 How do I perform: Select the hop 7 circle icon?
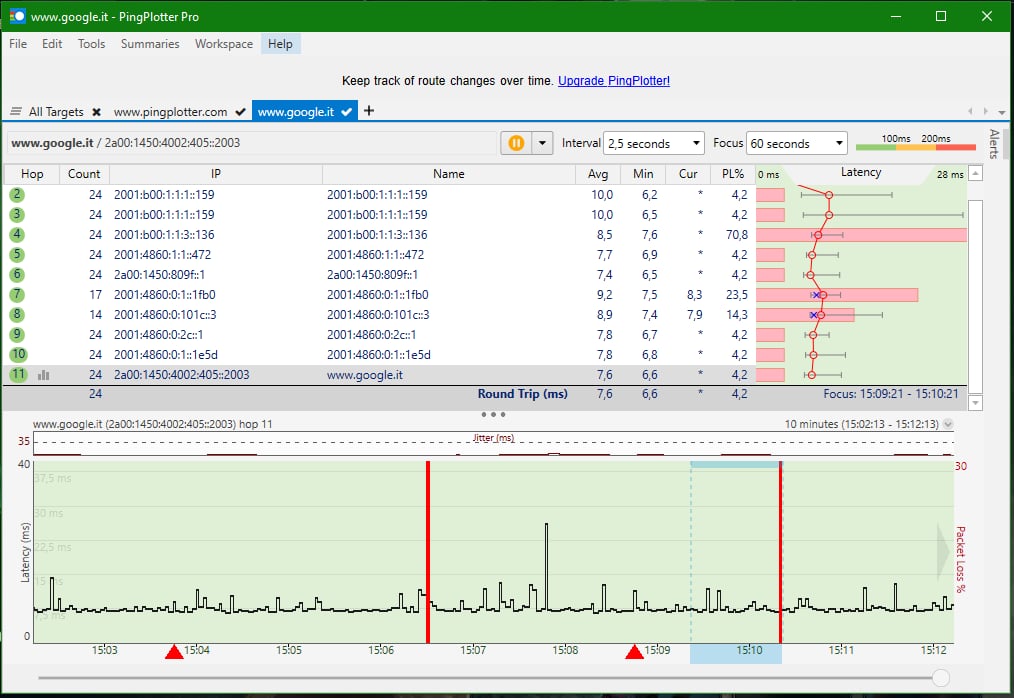[x=17, y=295]
